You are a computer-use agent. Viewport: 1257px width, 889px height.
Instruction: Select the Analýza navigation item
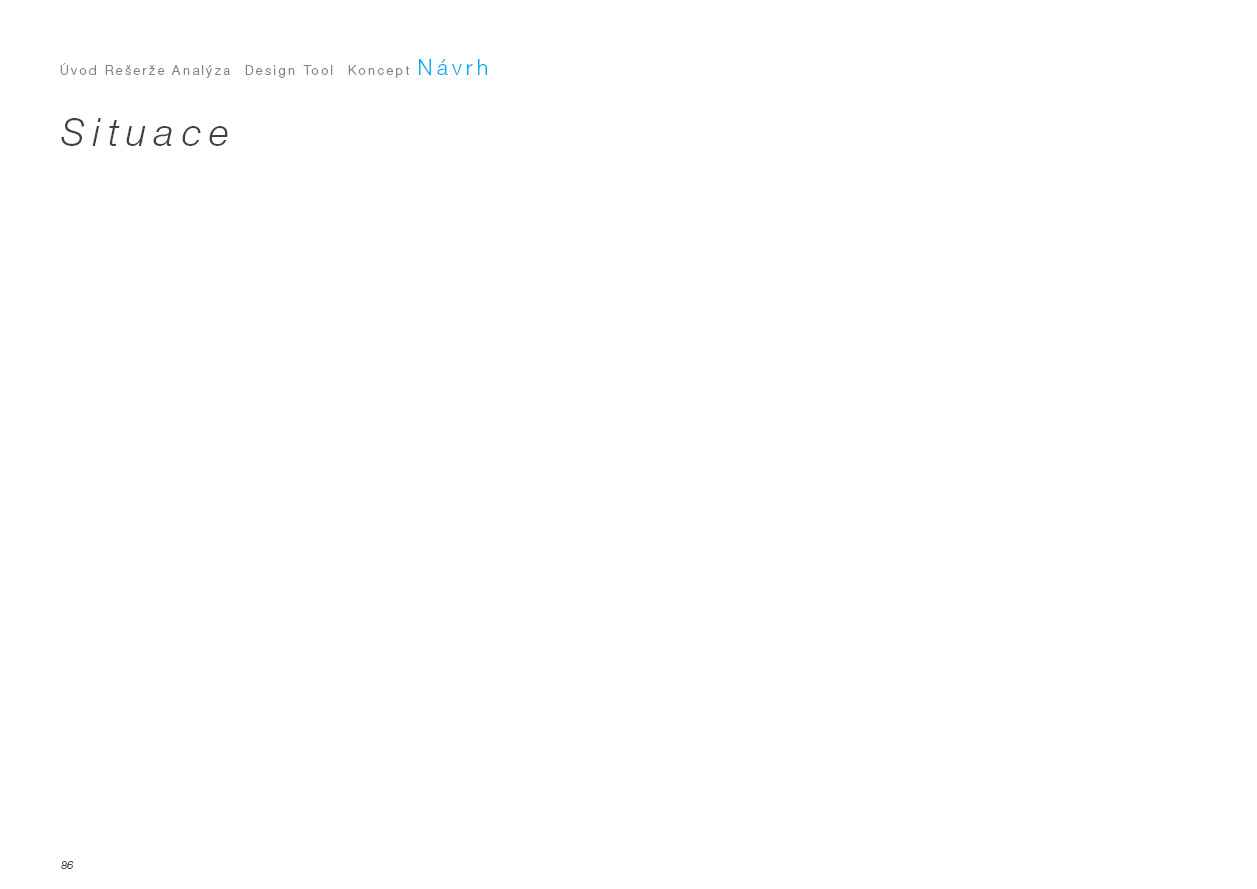point(201,71)
